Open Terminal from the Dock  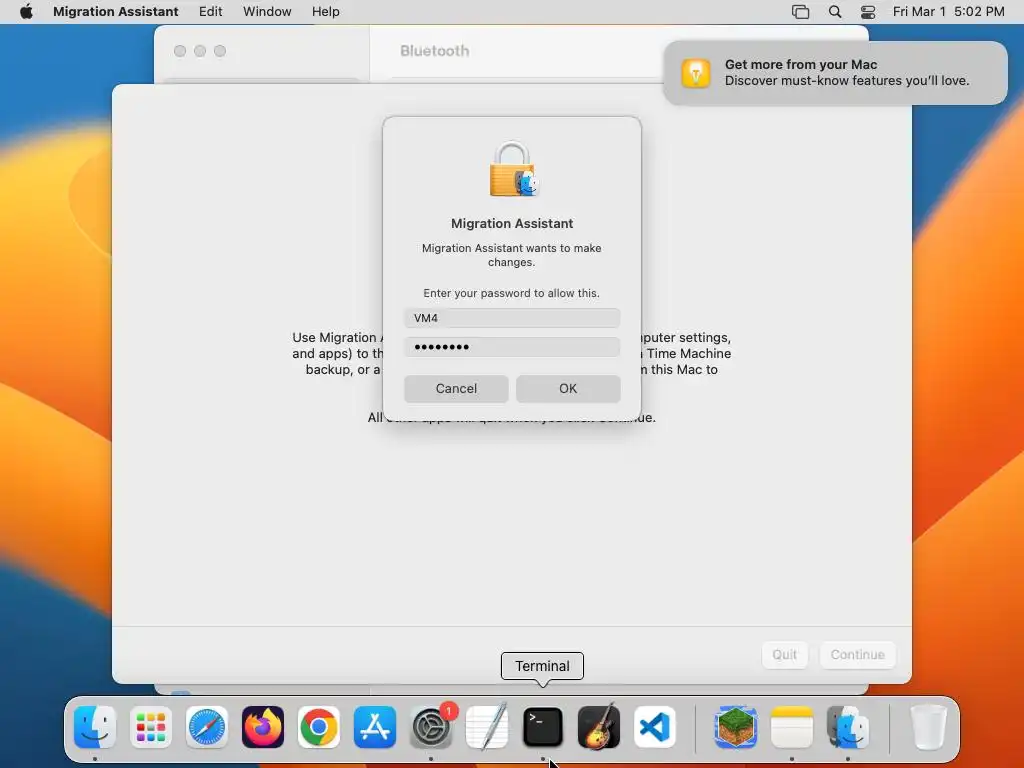click(543, 727)
